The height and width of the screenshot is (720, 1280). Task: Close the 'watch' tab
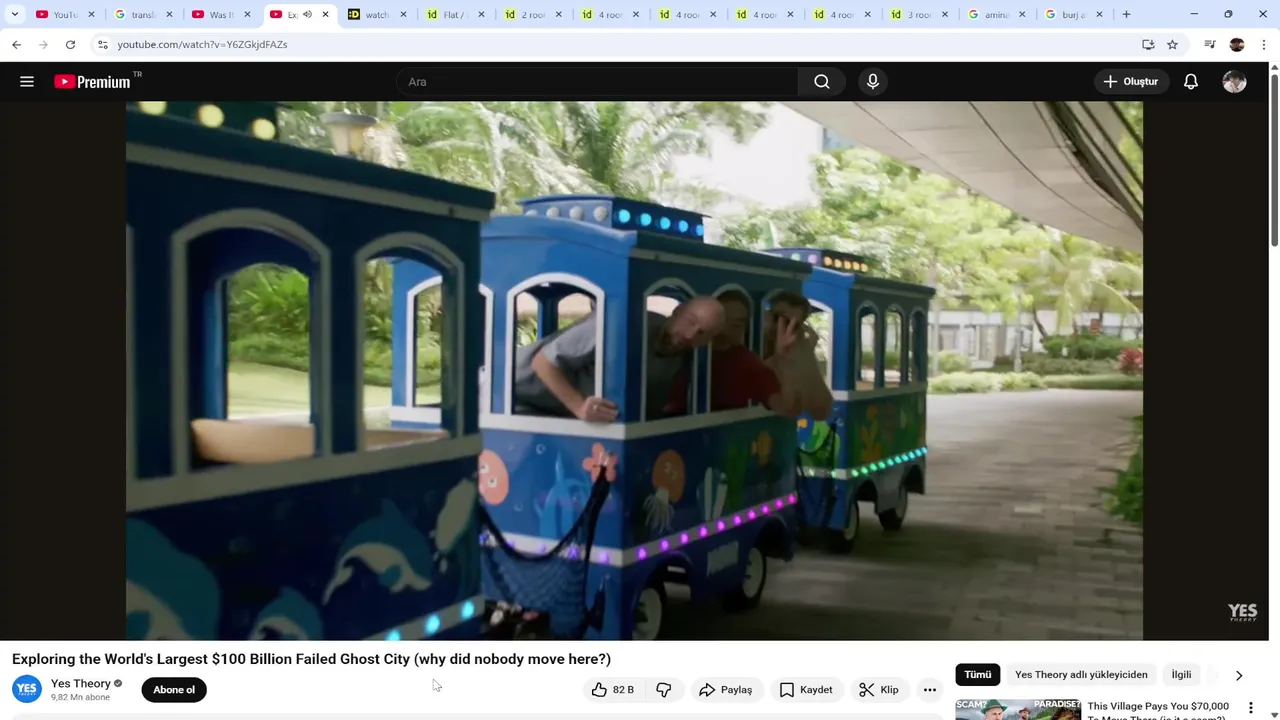coord(403,15)
